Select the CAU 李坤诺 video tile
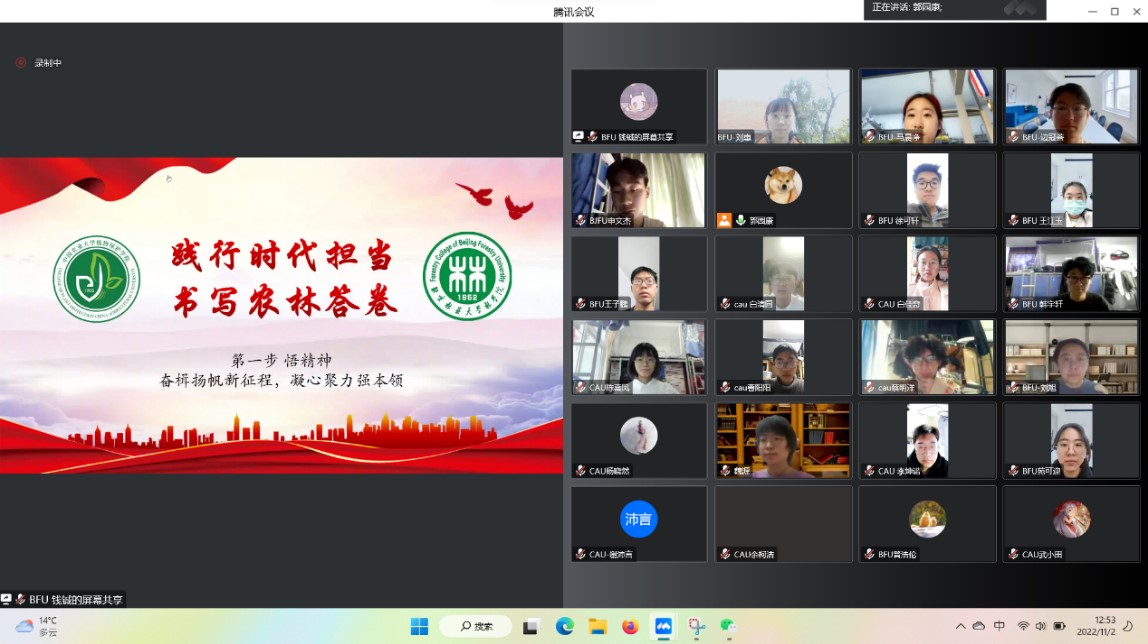Image resolution: width=1148 pixels, height=644 pixels. coord(927,441)
